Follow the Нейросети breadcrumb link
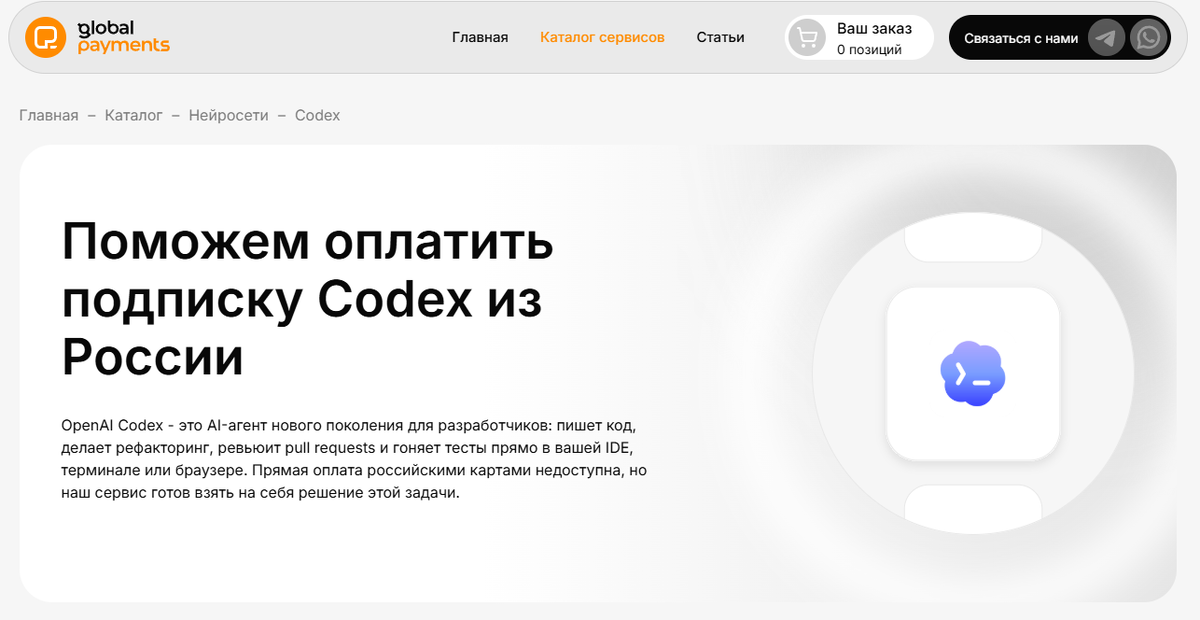This screenshot has height=620, width=1200. (x=229, y=115)
